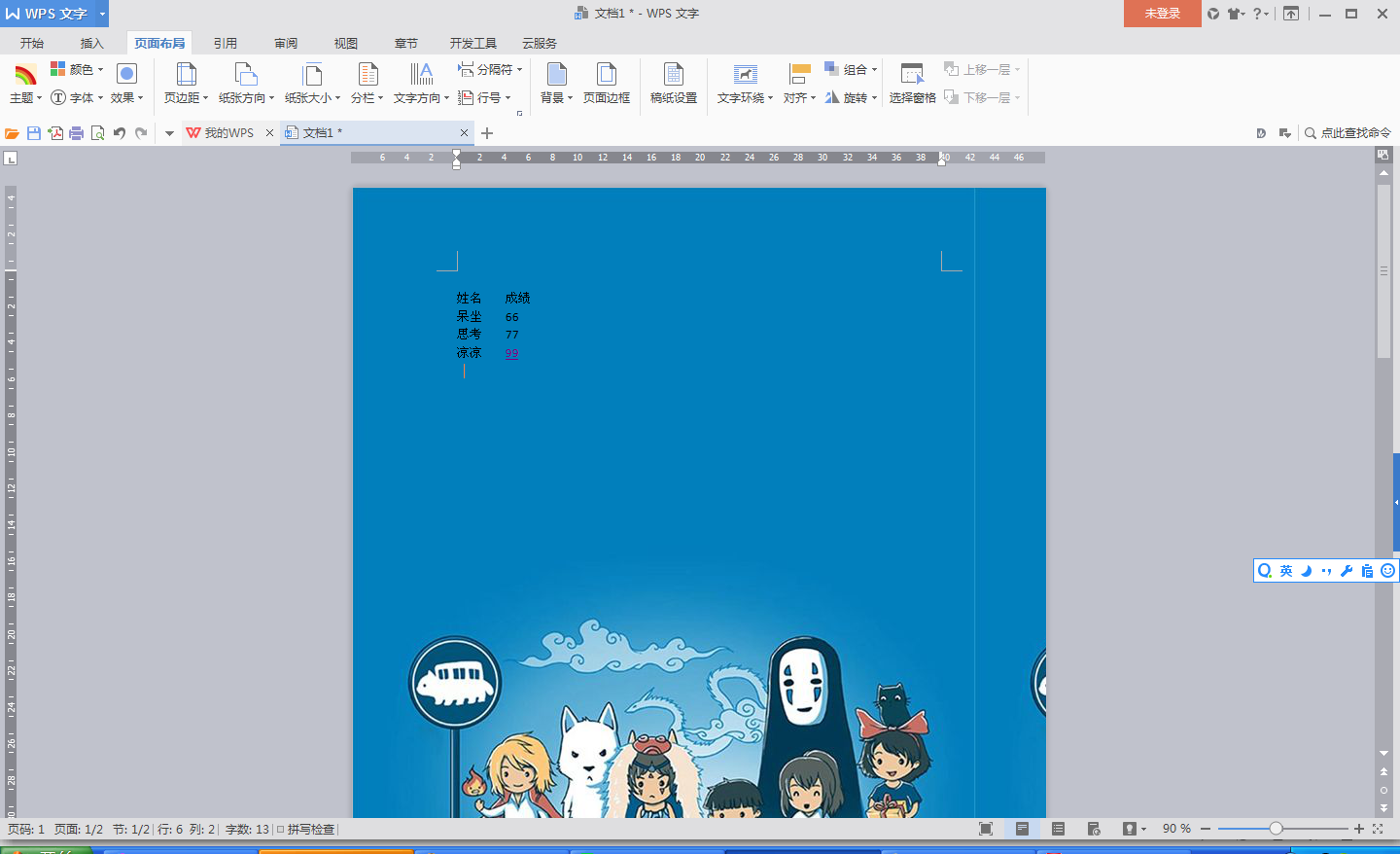Click the save icon in quick toolbar

coord(34,133)
